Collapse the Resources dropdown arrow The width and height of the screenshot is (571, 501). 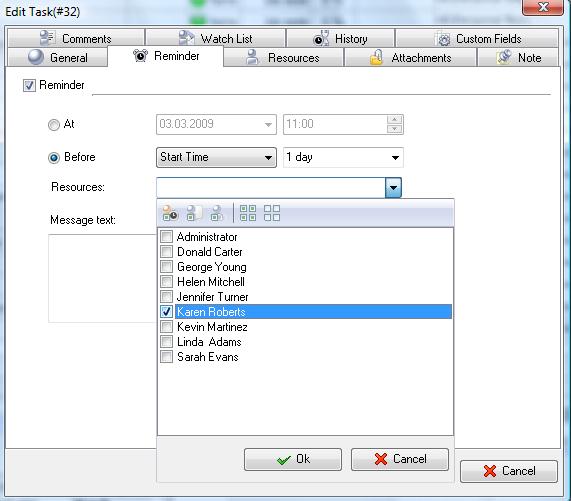tap(393, 188)
